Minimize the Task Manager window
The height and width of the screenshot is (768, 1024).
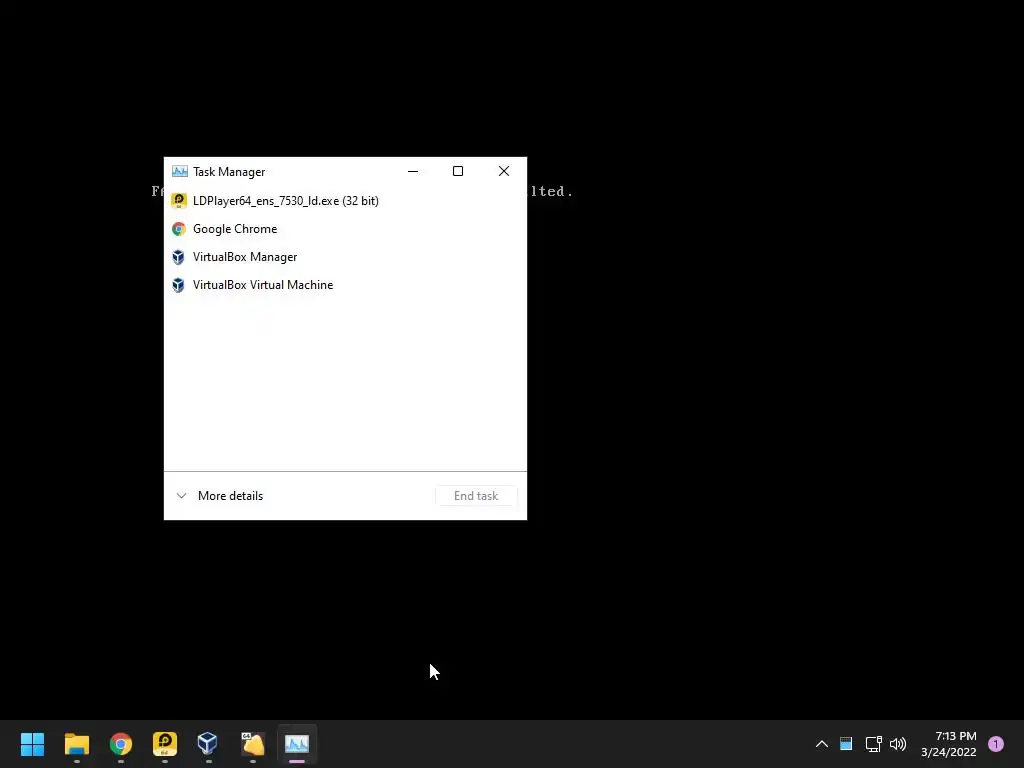tap(413, 171)
